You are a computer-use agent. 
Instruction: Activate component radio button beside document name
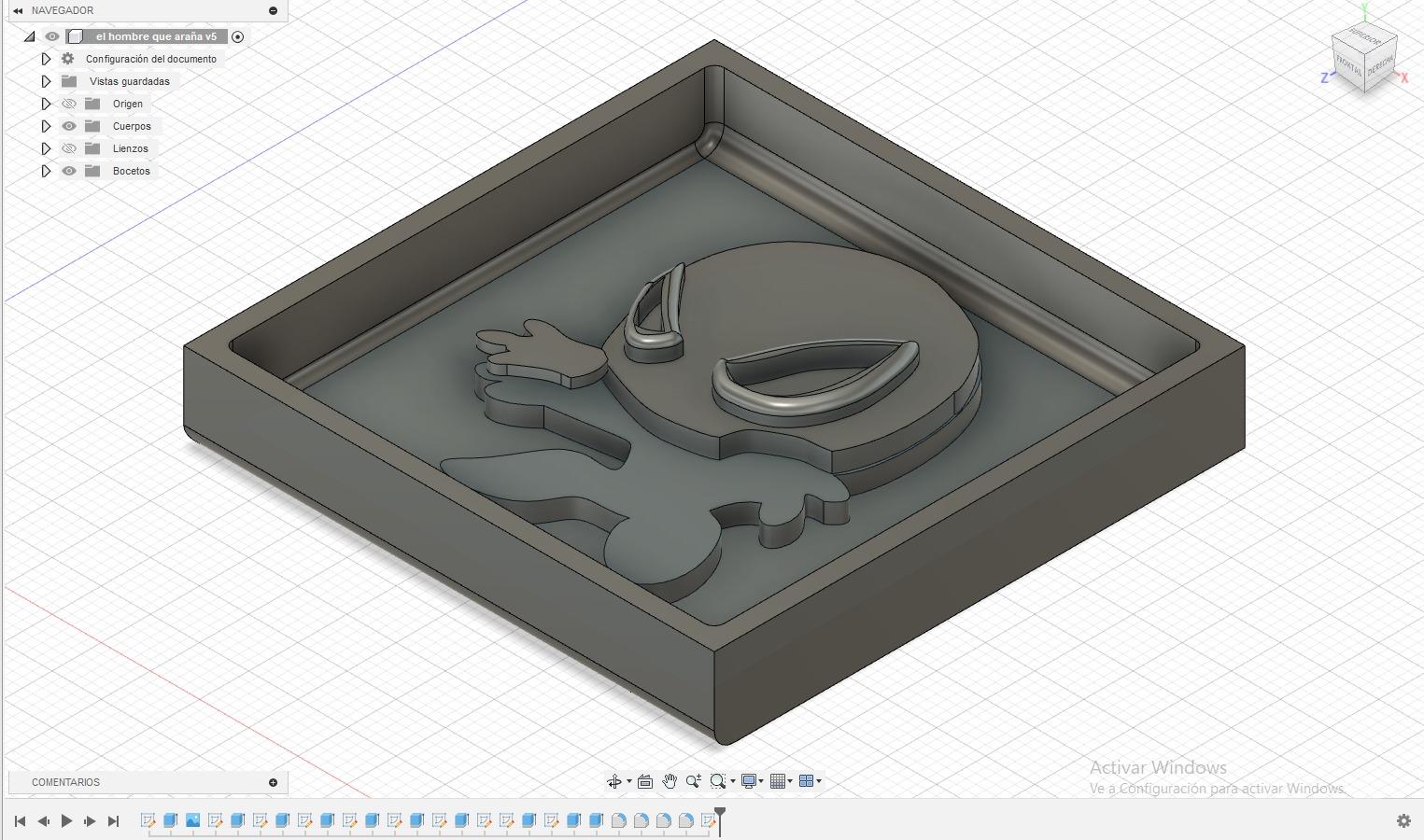tap(237, 36)
